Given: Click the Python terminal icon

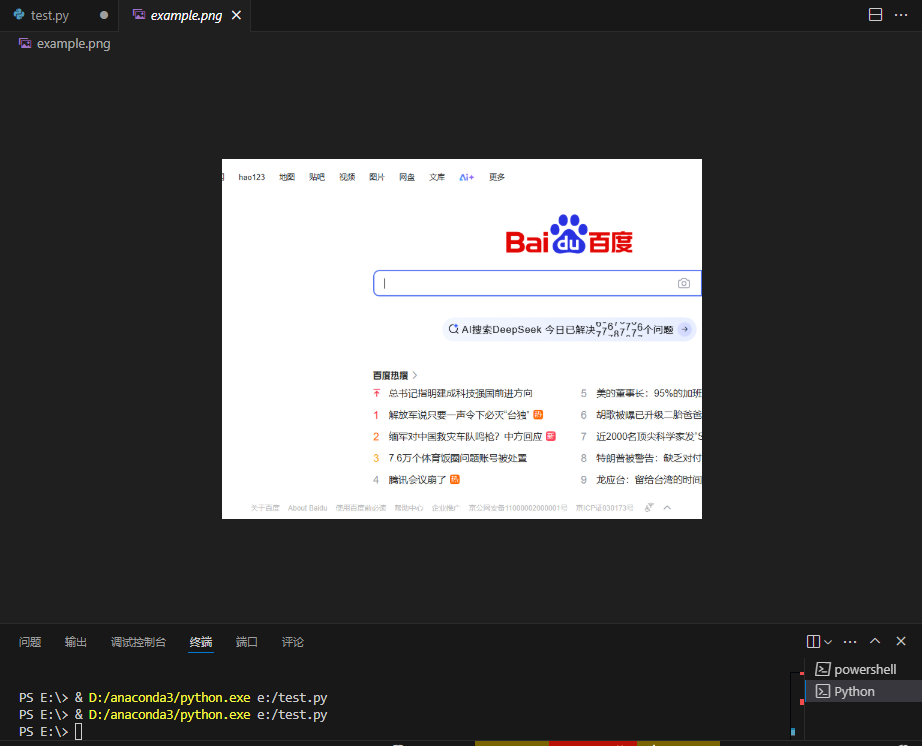Looking at the screenshot, I should (x=823, y=691).
